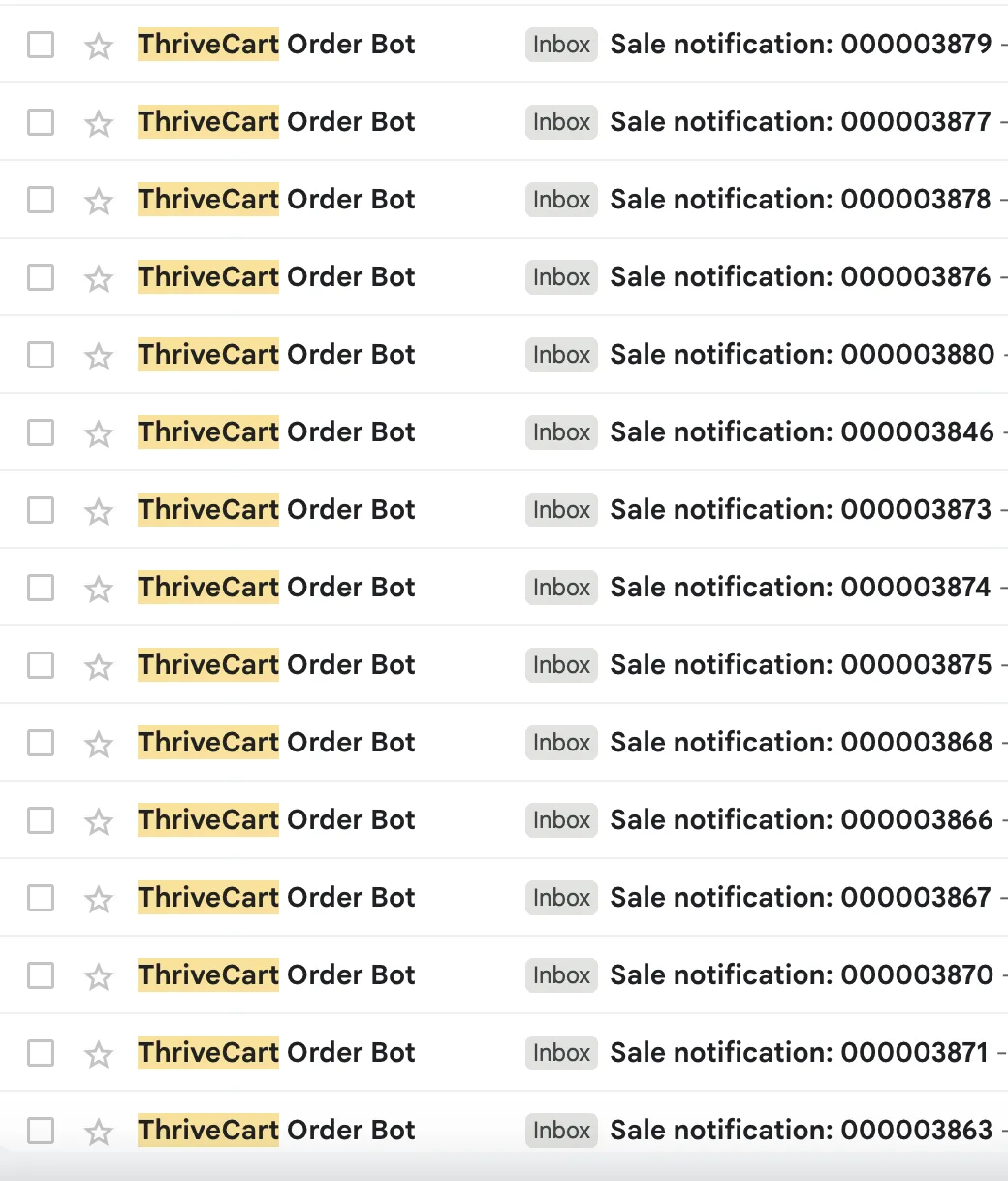This screenshot has height=1181, width=1008.
Task: Tick checkbox for Sale notification 000003871
Action: coord(41,1053)
